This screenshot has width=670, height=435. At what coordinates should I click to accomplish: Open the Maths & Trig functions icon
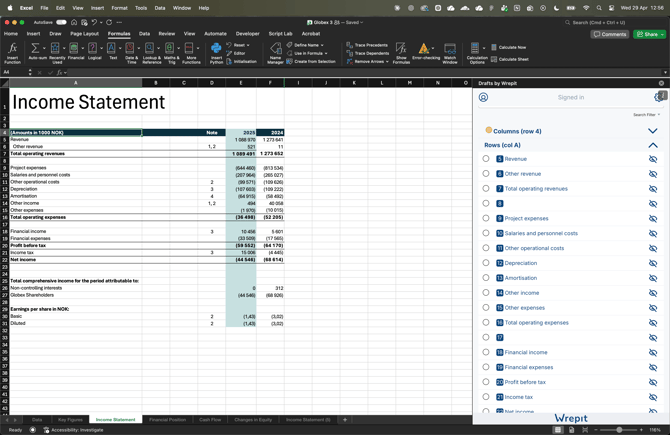coord(169,48)
